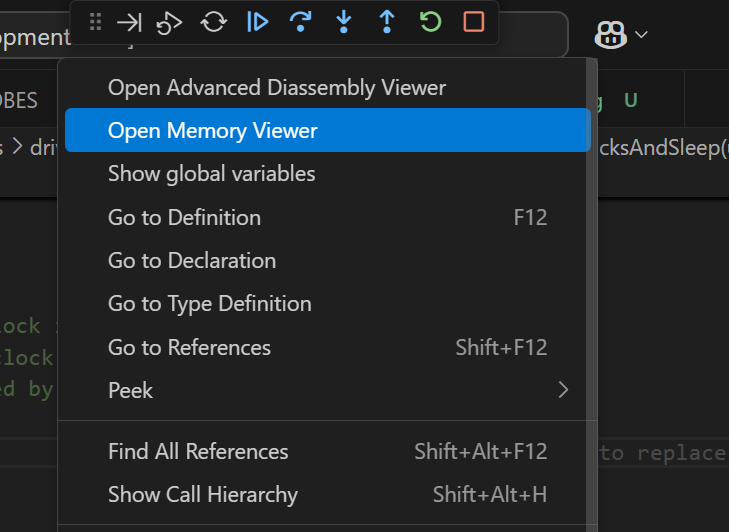
Task: Stop debugging with the red square
Action: coord(474,22)
